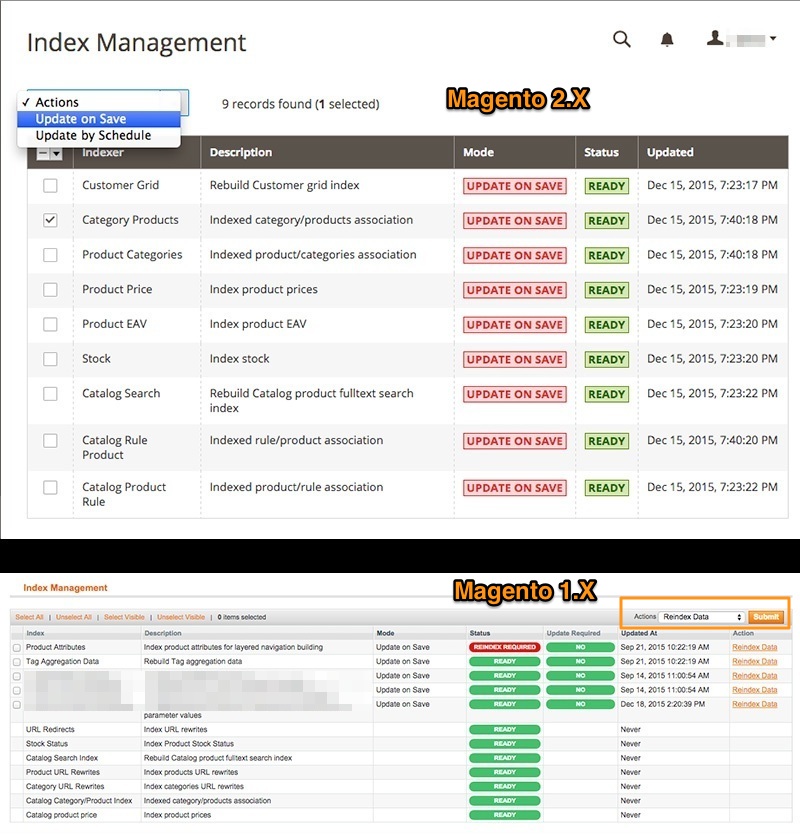Click NO badge for Product Attributes row

click(580, 647)
